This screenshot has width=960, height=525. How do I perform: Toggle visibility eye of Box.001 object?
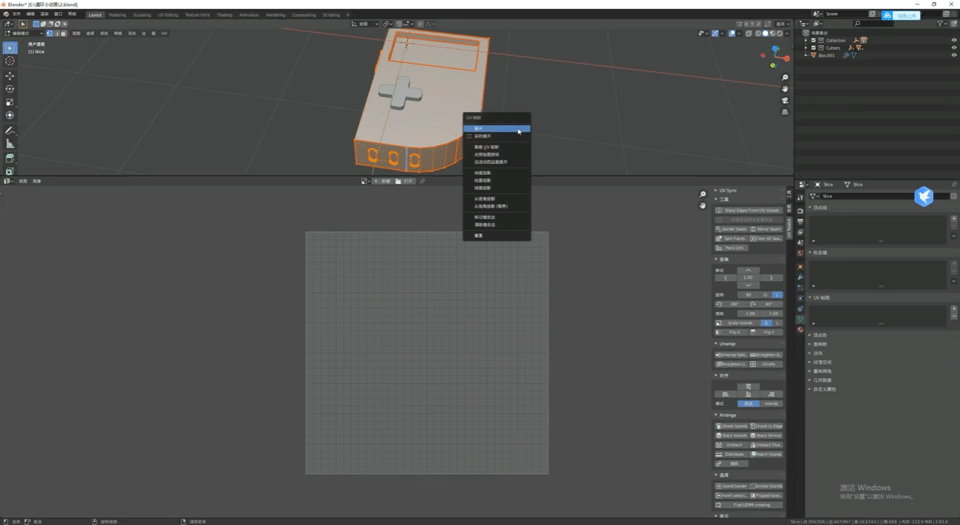click(x=953, y=55)
